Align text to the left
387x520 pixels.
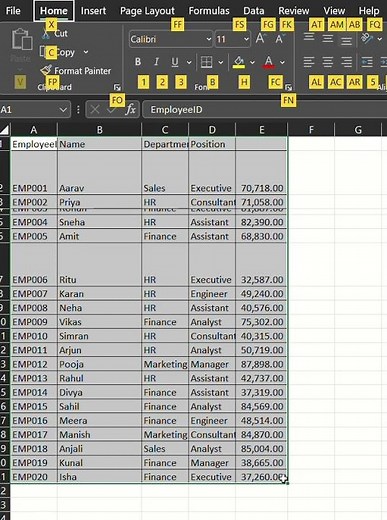(x=309, y=62)
